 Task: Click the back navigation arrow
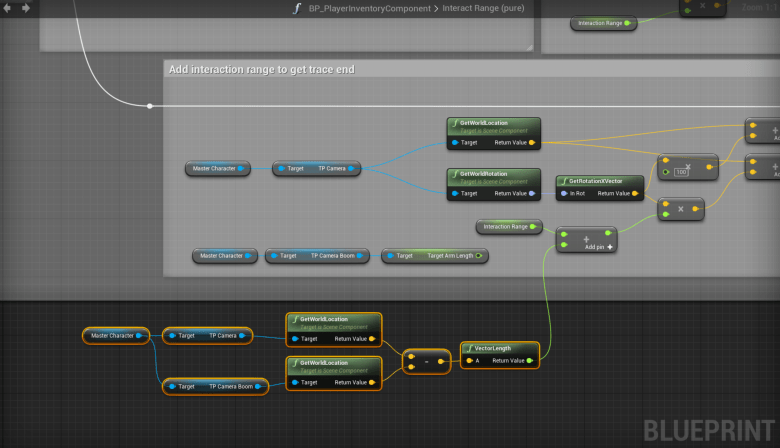click(9, 7)
